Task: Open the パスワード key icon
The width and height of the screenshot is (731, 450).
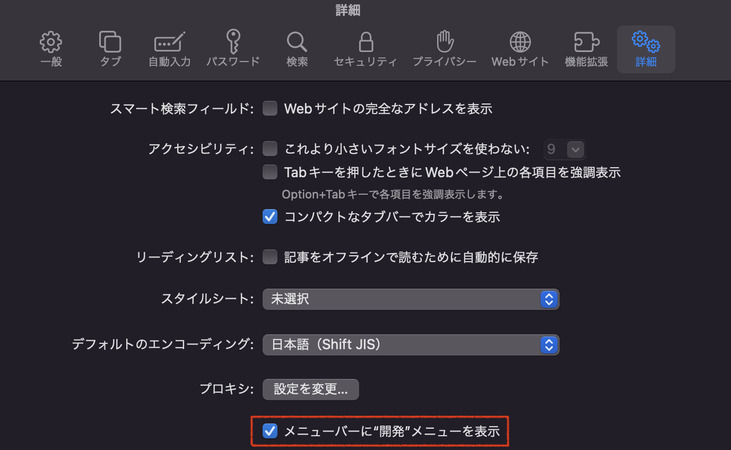Action: (233, 49)
